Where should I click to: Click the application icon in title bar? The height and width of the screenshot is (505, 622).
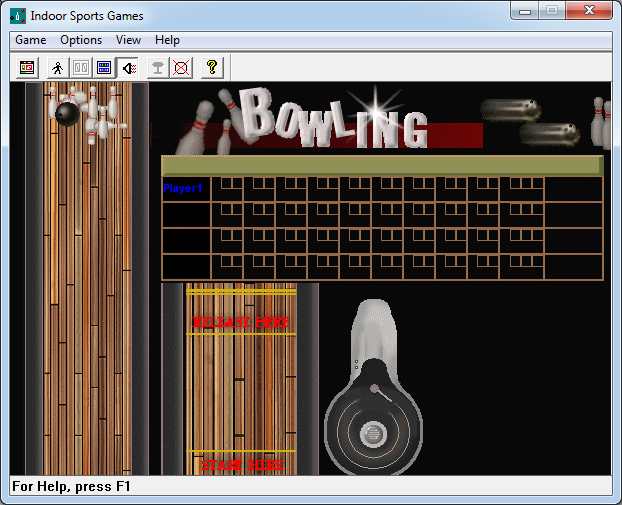[17, 15]
